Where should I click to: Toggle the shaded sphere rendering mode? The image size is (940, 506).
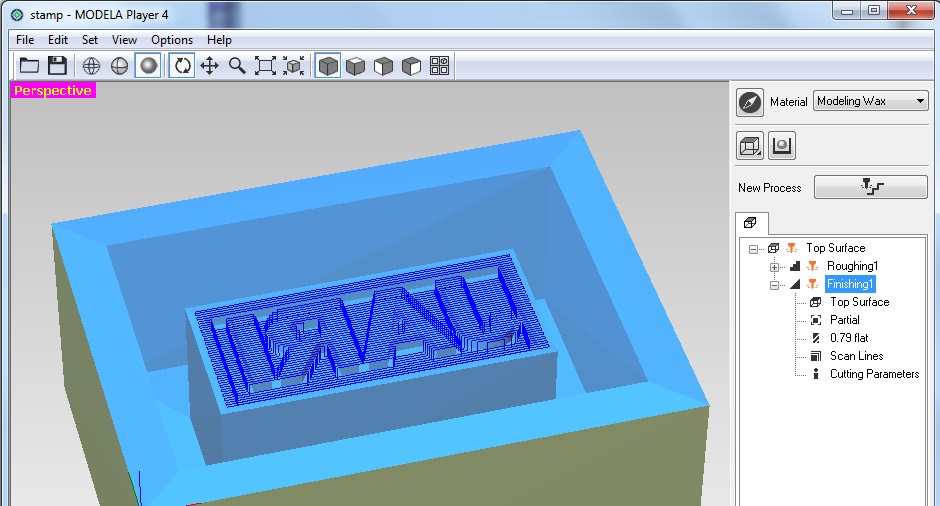click(x=148, y=65)
